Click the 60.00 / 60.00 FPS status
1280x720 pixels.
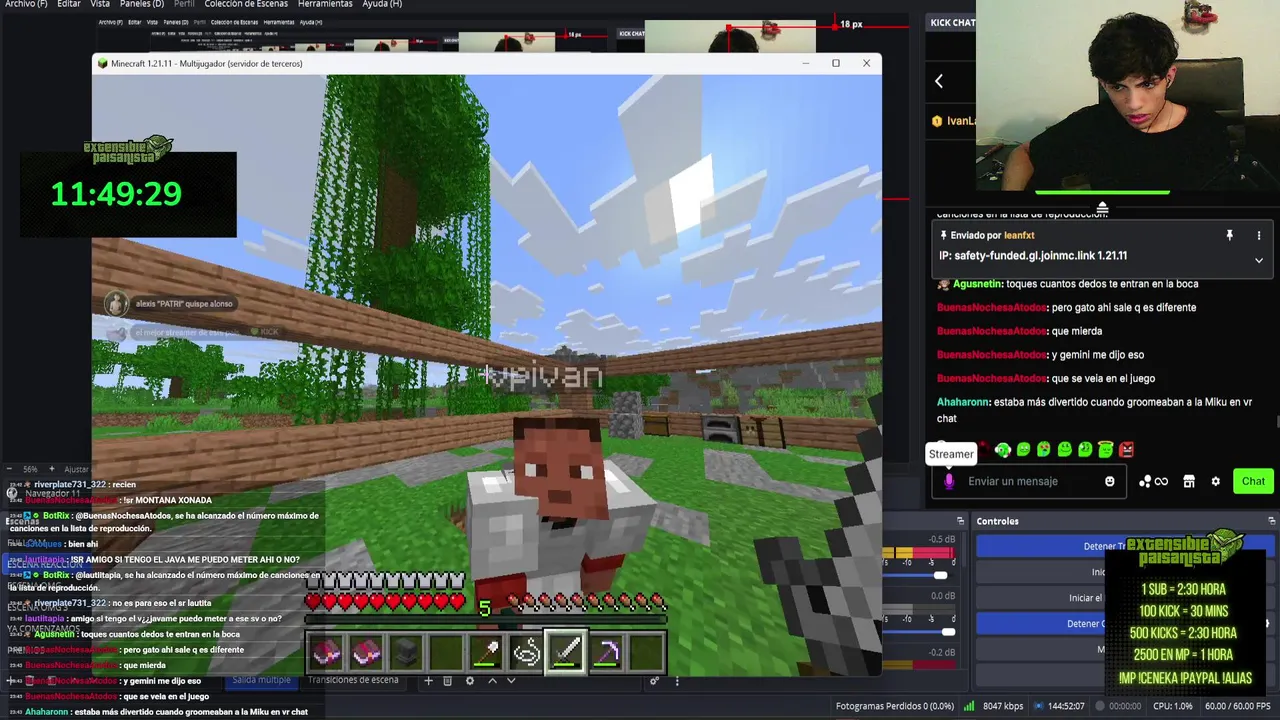pyautogui.click(x=1238, y=706)
